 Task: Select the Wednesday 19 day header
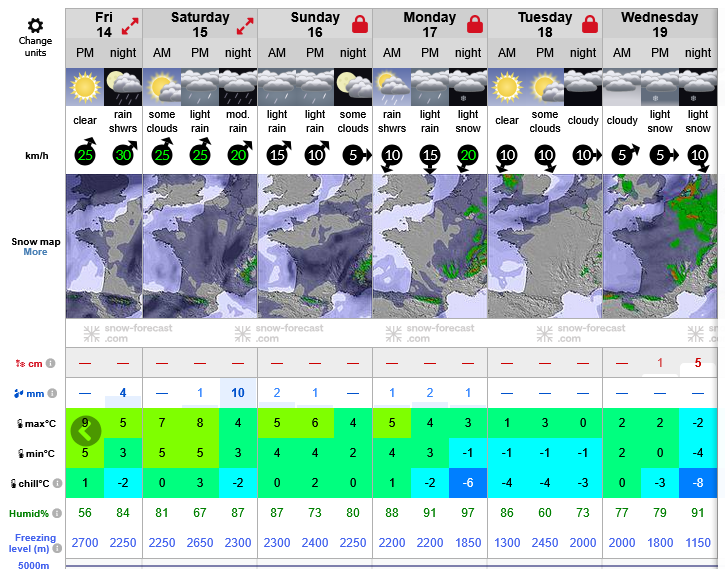click(660, 24)
